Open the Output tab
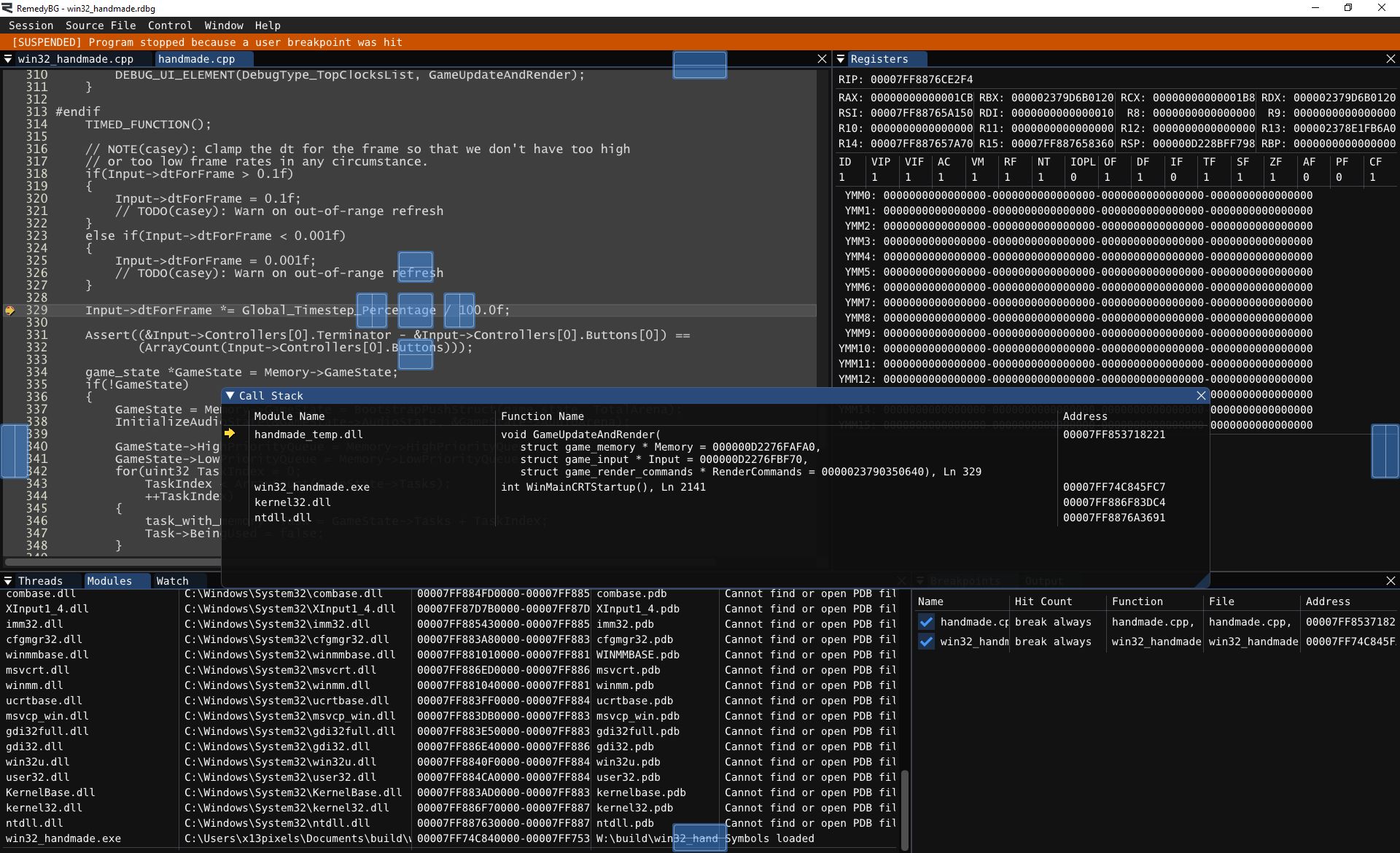This screenshot has height=853, width=1400. pyautogui.click(x=1043, y=580)
